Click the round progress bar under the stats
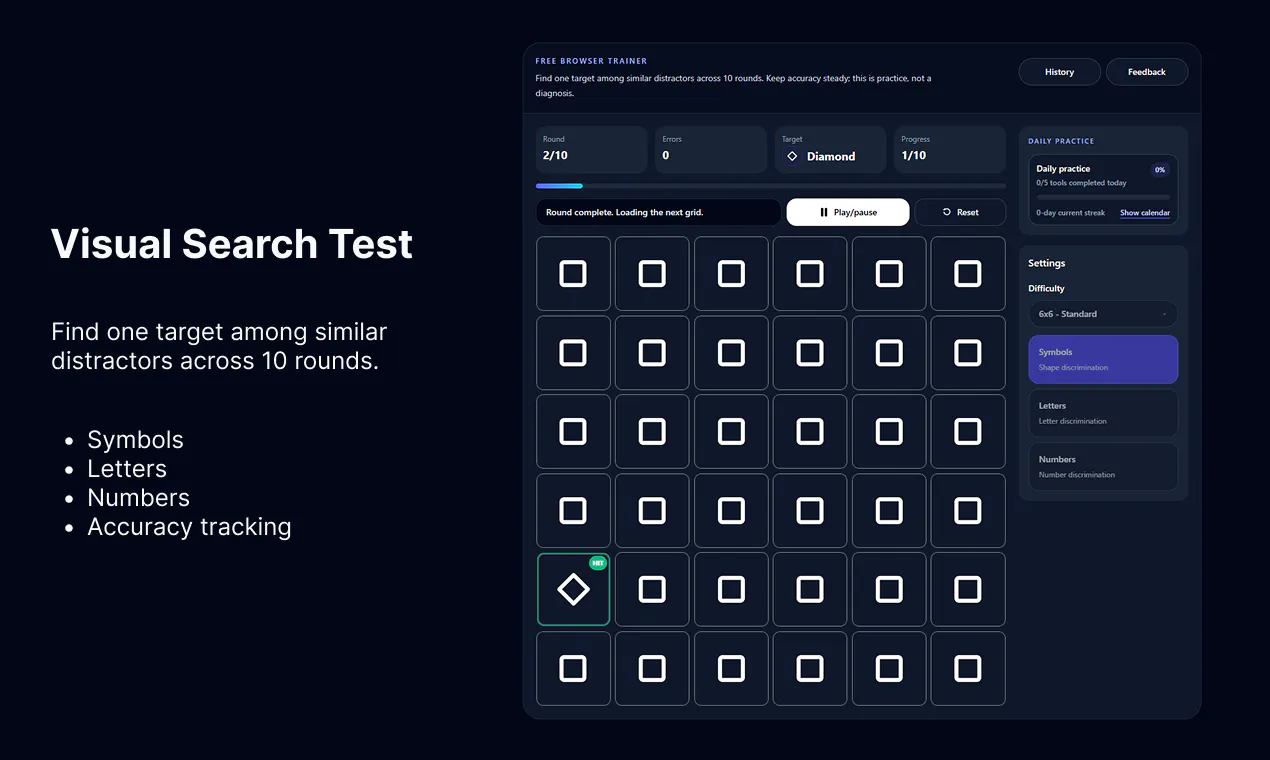This screenshot has width=1270, height=760. pyautogui.click(x=771, y=186)
